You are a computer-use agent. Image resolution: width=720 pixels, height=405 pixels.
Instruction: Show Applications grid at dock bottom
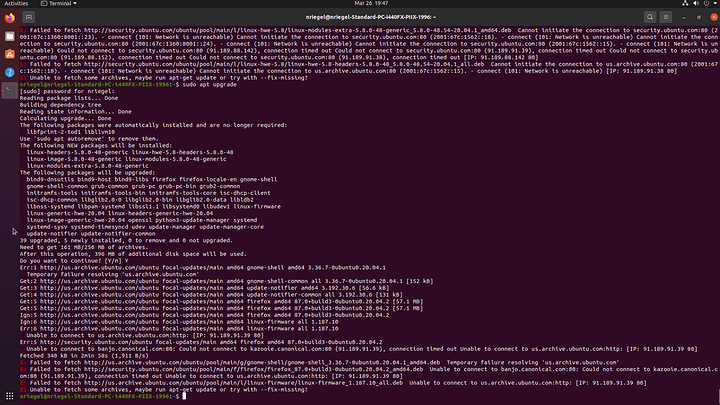[x=8, y=395]
